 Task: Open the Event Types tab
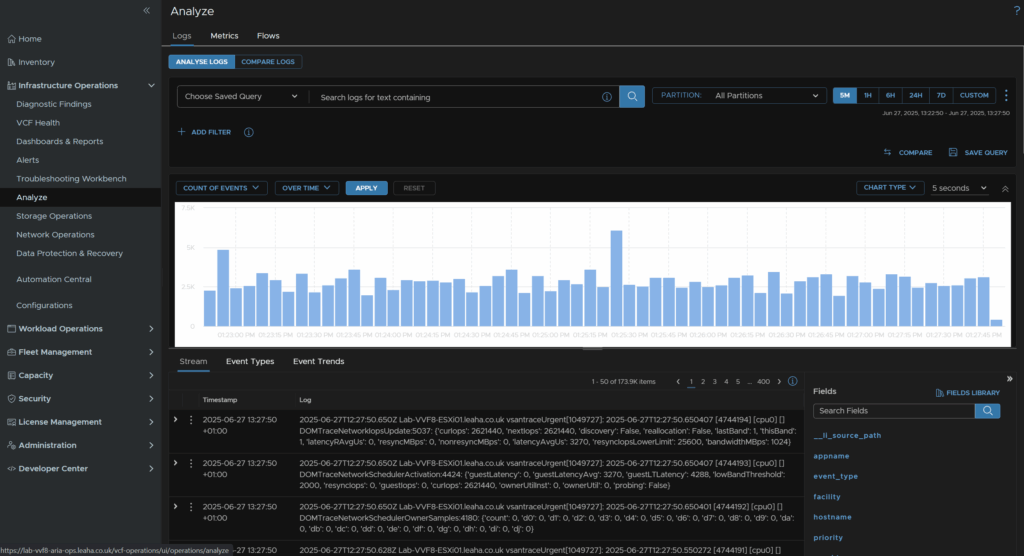pyautogui.click(x=250, y=361)
